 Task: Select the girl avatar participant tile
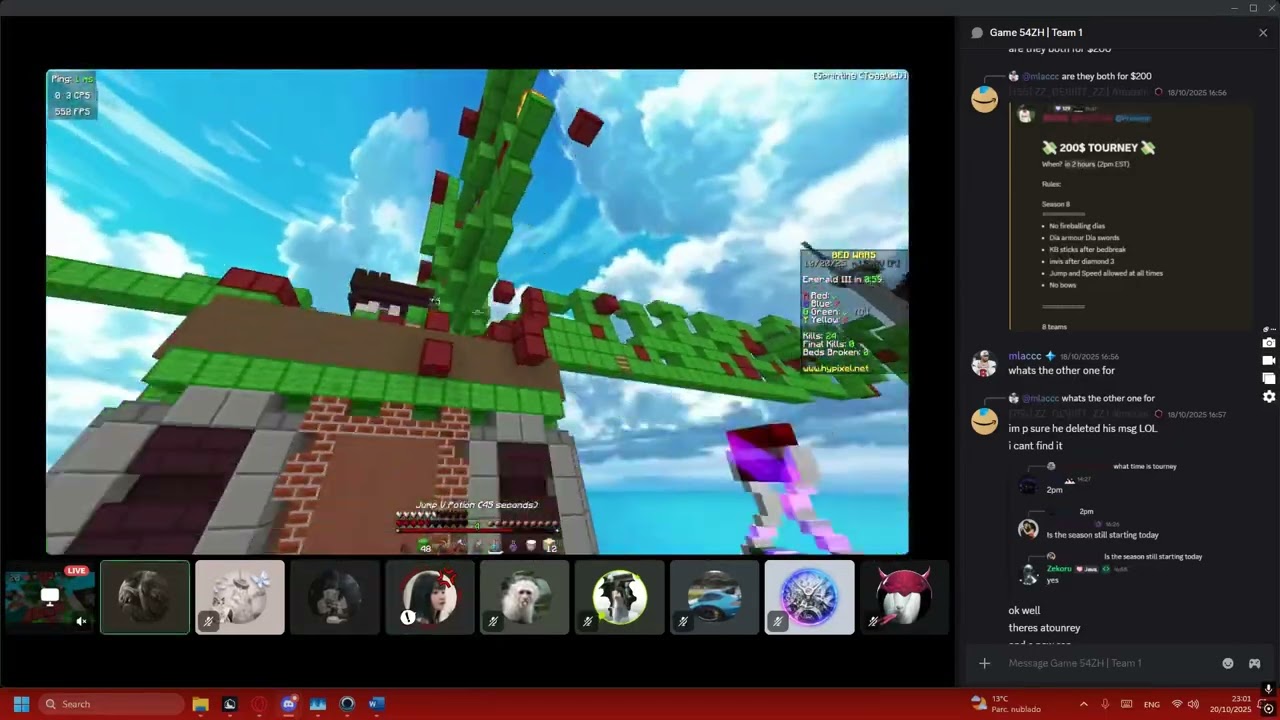[x=430, y=597]
